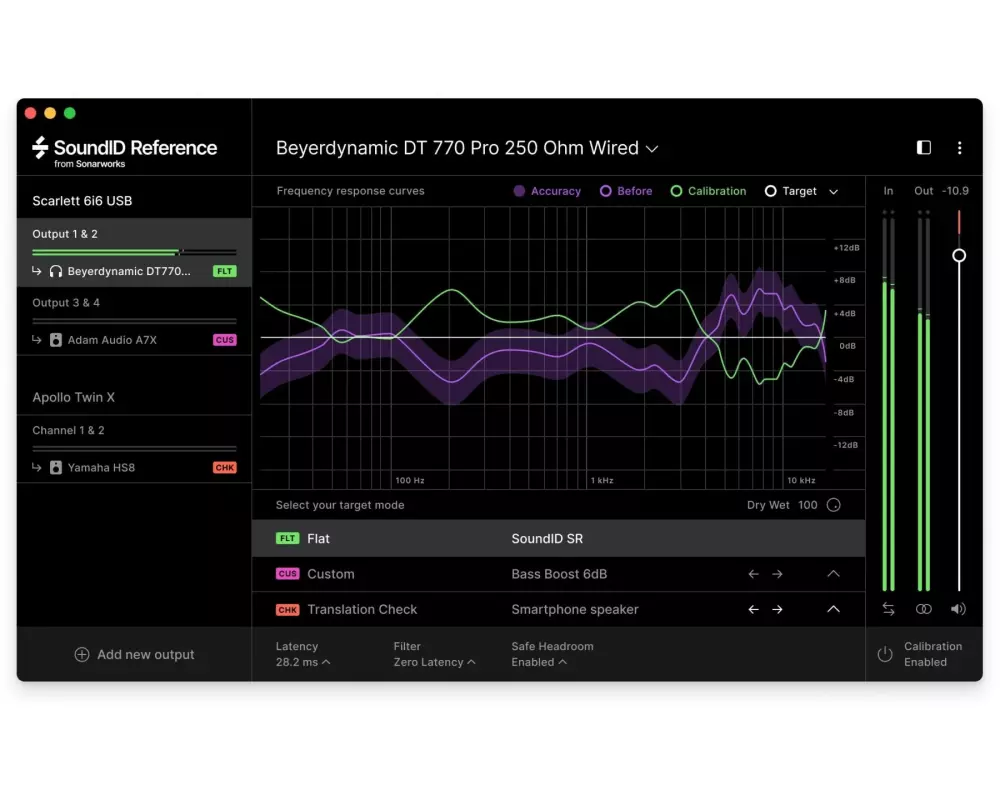Open the three-dot more options menu

pyautogui.click(x=959, y=148)
